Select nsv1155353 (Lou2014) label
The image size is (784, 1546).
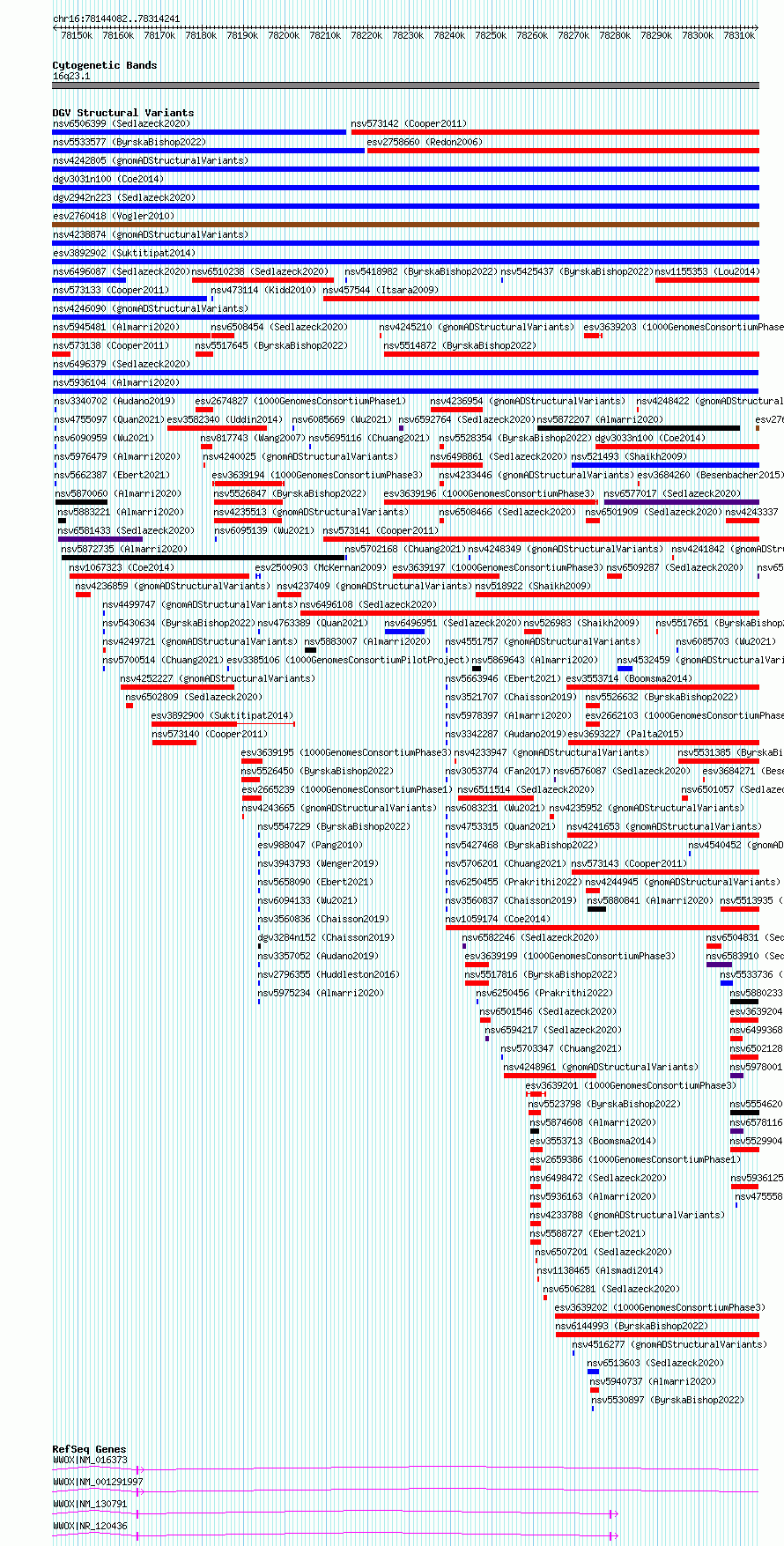(x=707, y=271)
